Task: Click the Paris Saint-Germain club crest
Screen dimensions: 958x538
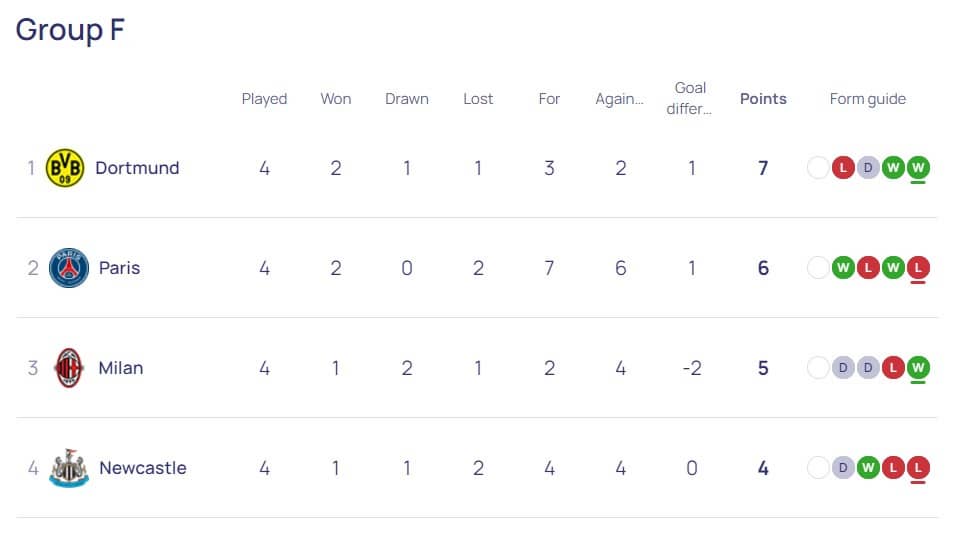Action: coord(68,267)
